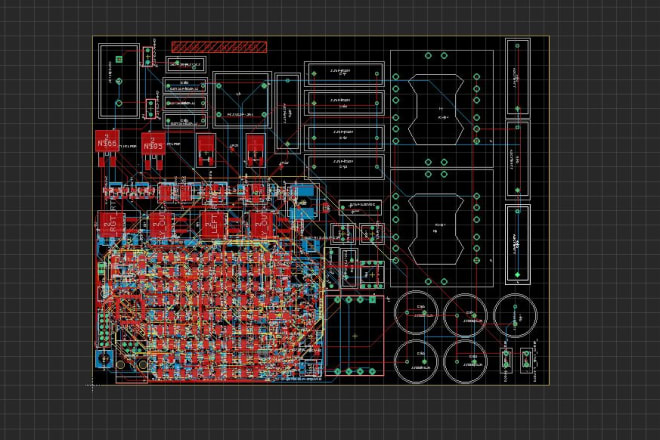Click the red pad labeled RGT
The height and width of the screenshot is (440, 660).
[x=112, y=224]
